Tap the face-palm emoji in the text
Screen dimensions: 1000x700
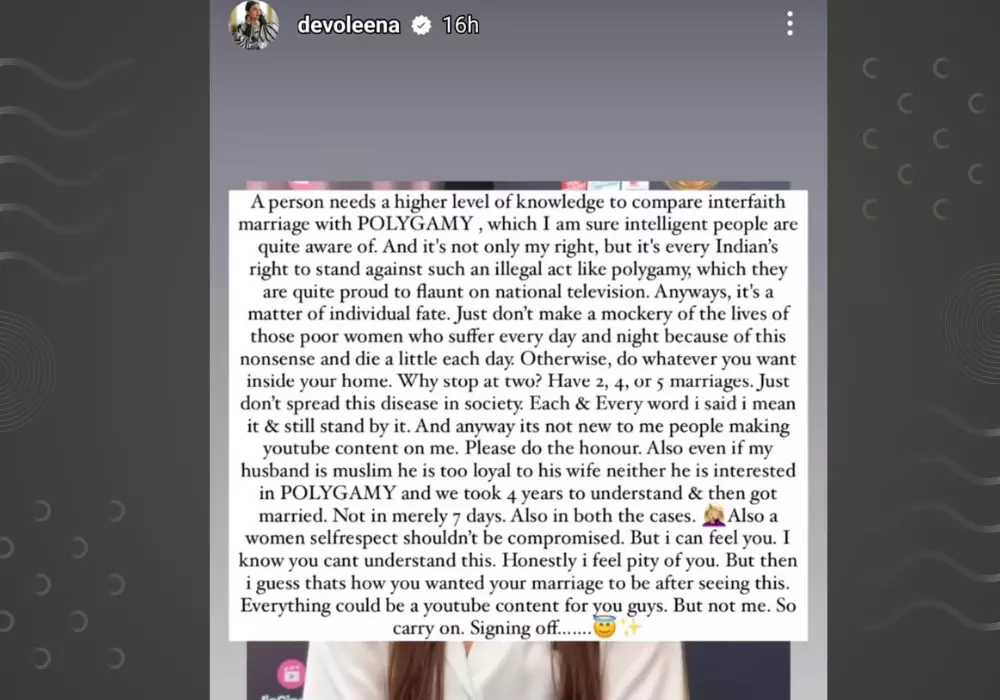714,515
